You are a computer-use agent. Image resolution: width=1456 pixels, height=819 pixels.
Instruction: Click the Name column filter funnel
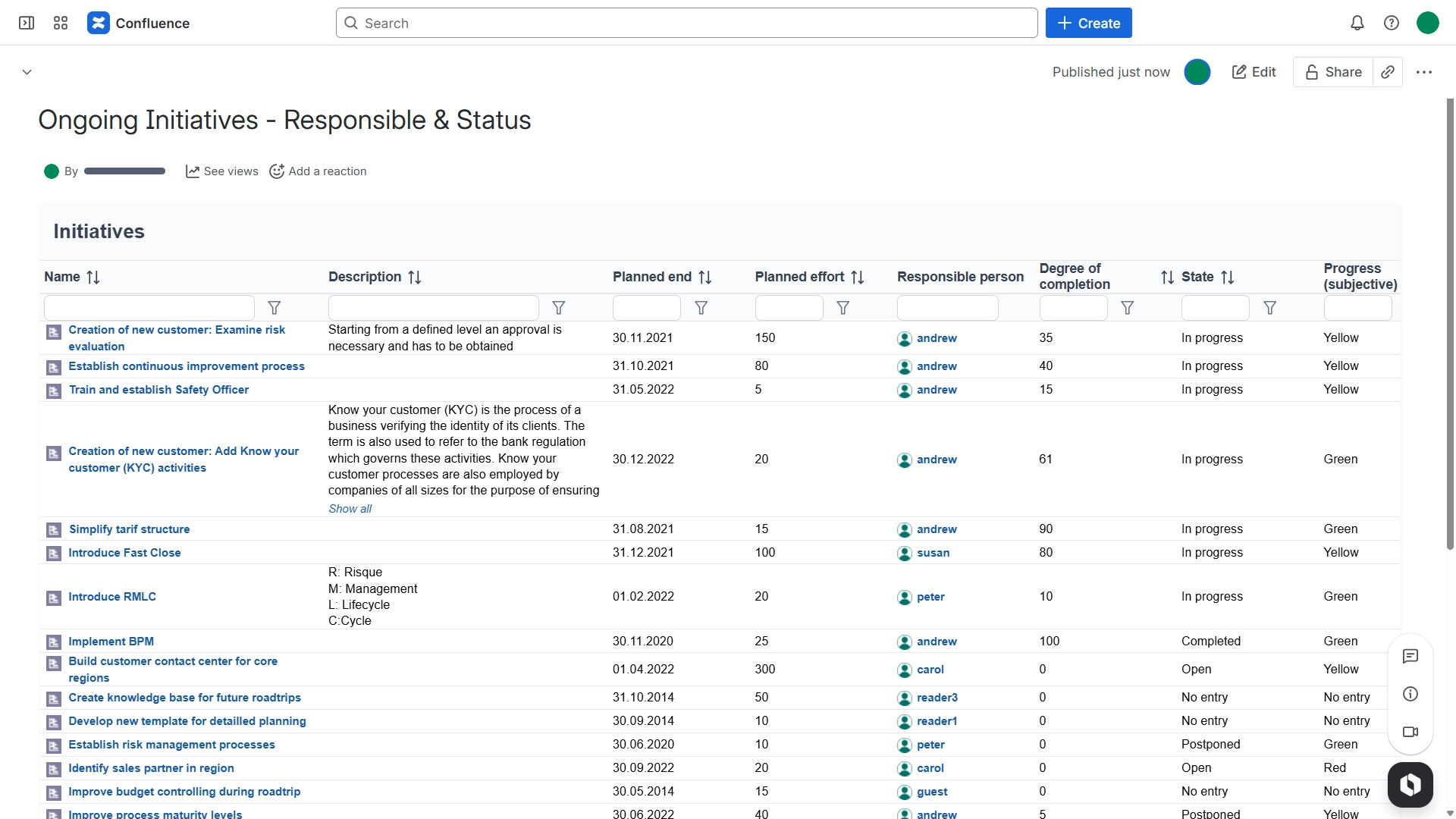[x=275, y=308]
